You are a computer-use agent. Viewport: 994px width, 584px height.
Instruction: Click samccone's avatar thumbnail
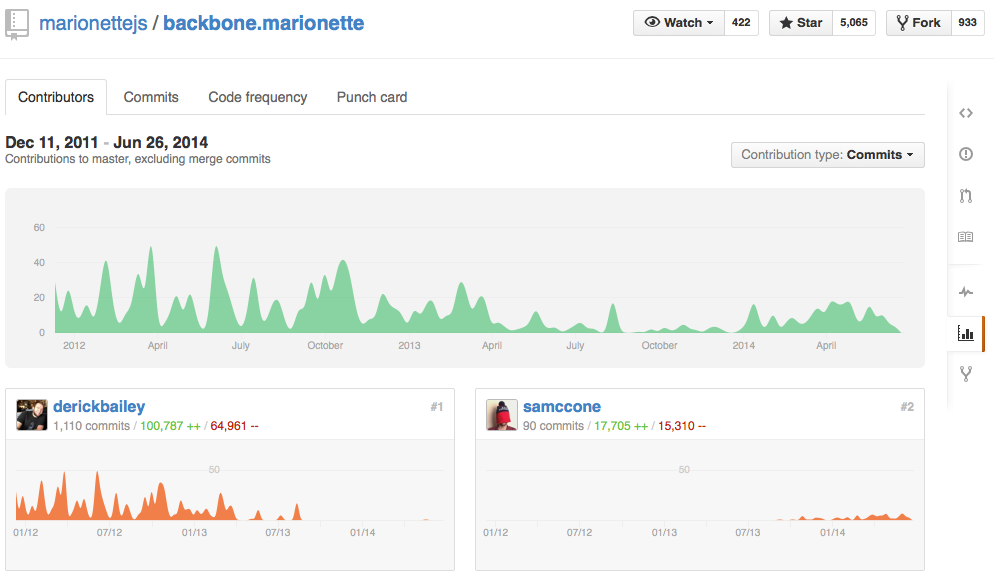(501, 415)
